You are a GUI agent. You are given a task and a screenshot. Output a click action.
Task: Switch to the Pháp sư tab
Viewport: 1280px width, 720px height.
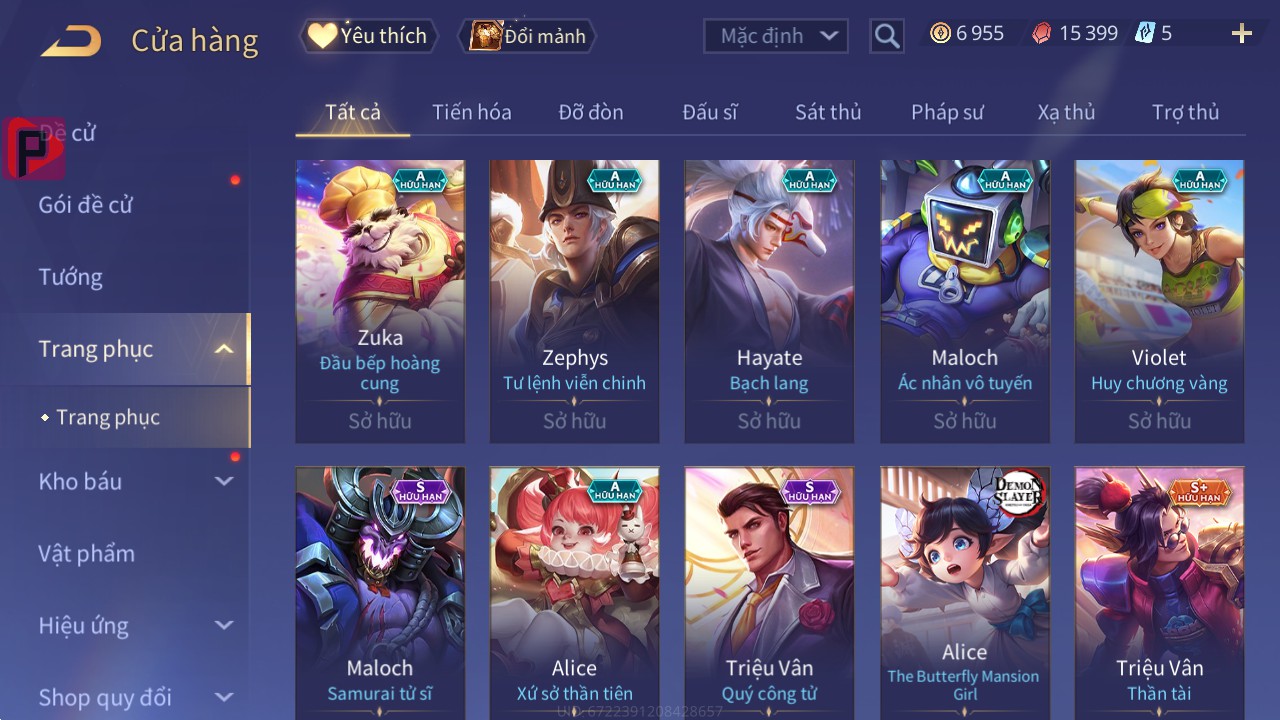(947, 112)
